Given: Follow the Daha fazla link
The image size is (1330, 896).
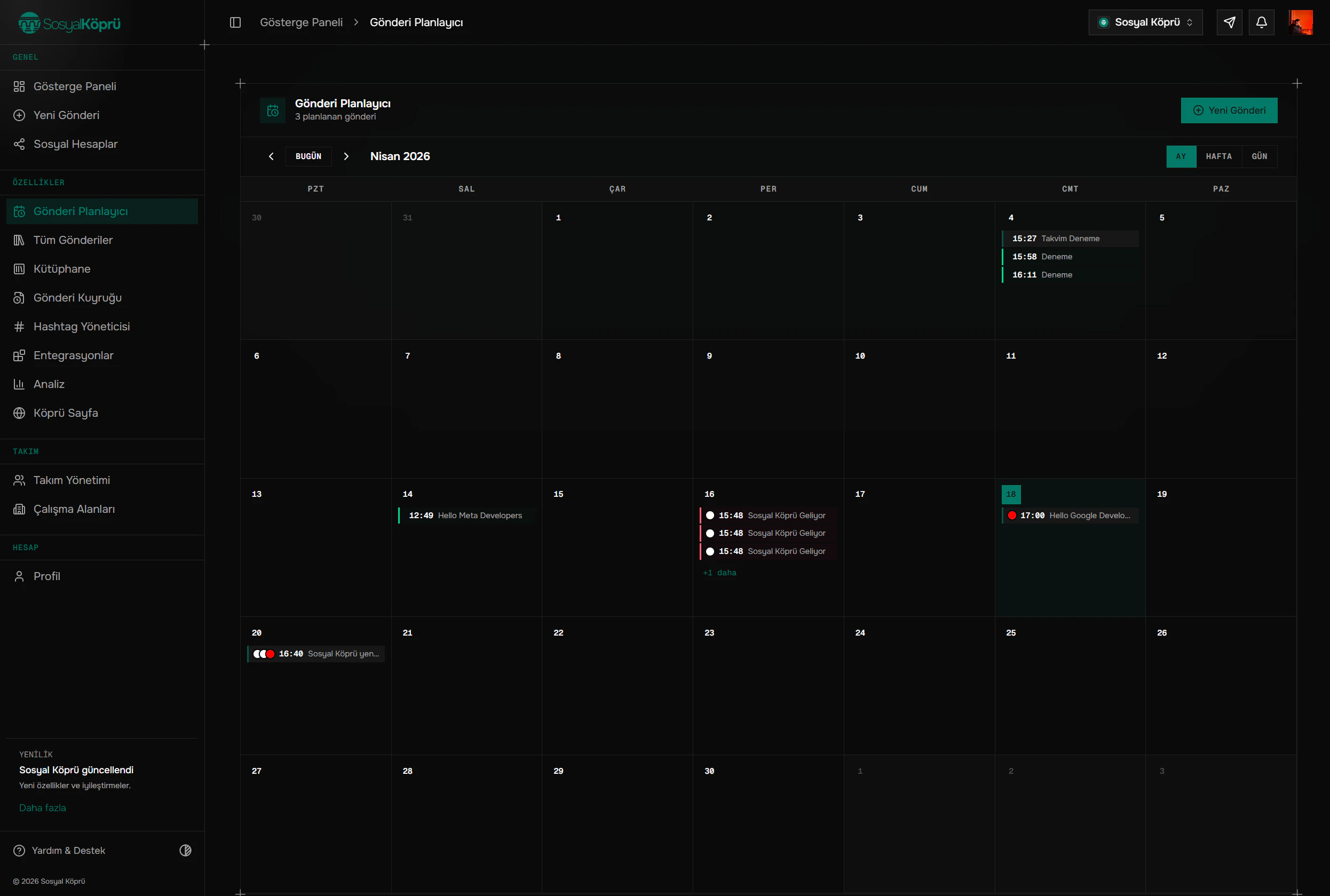Looking at the screenshot, I should coord(42,807).
